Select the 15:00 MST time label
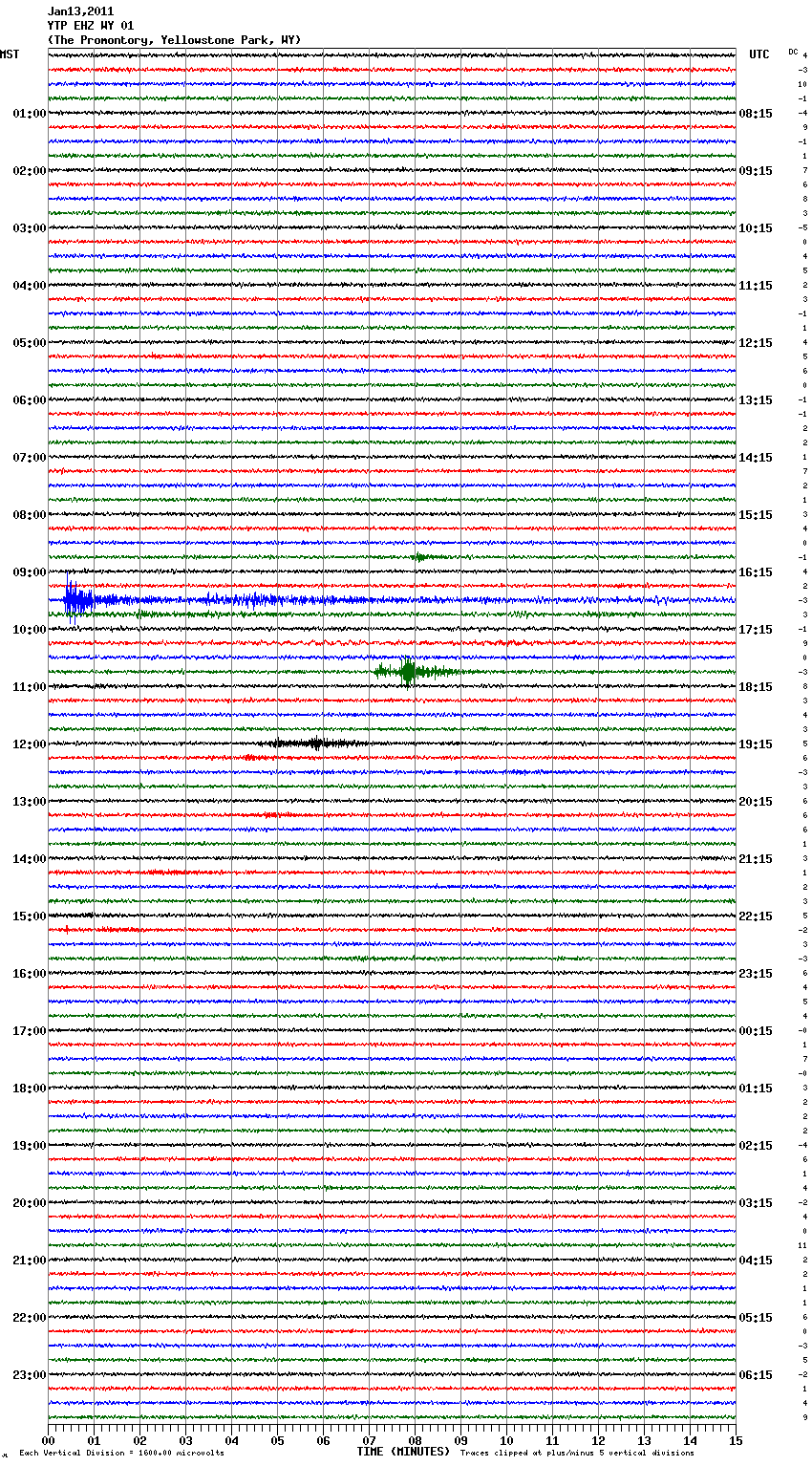Image resolution: width=812 pixels, height=1466 pixels. [29, 916]
